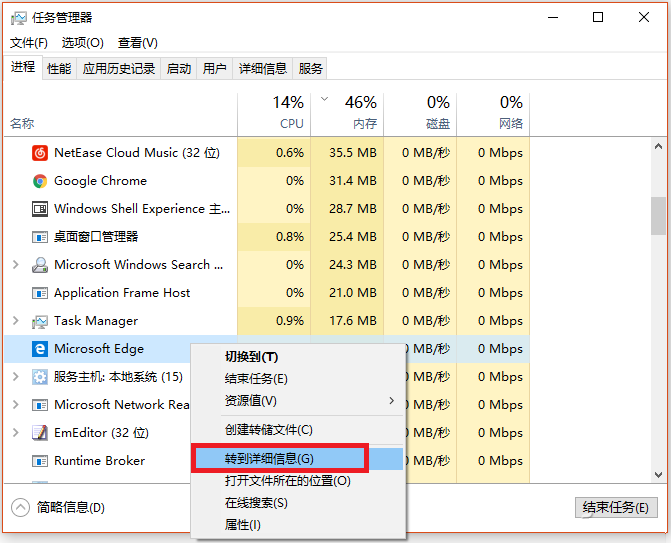Open the 文件(F) menu
The image size is (671, 543).
click(29, 43)
